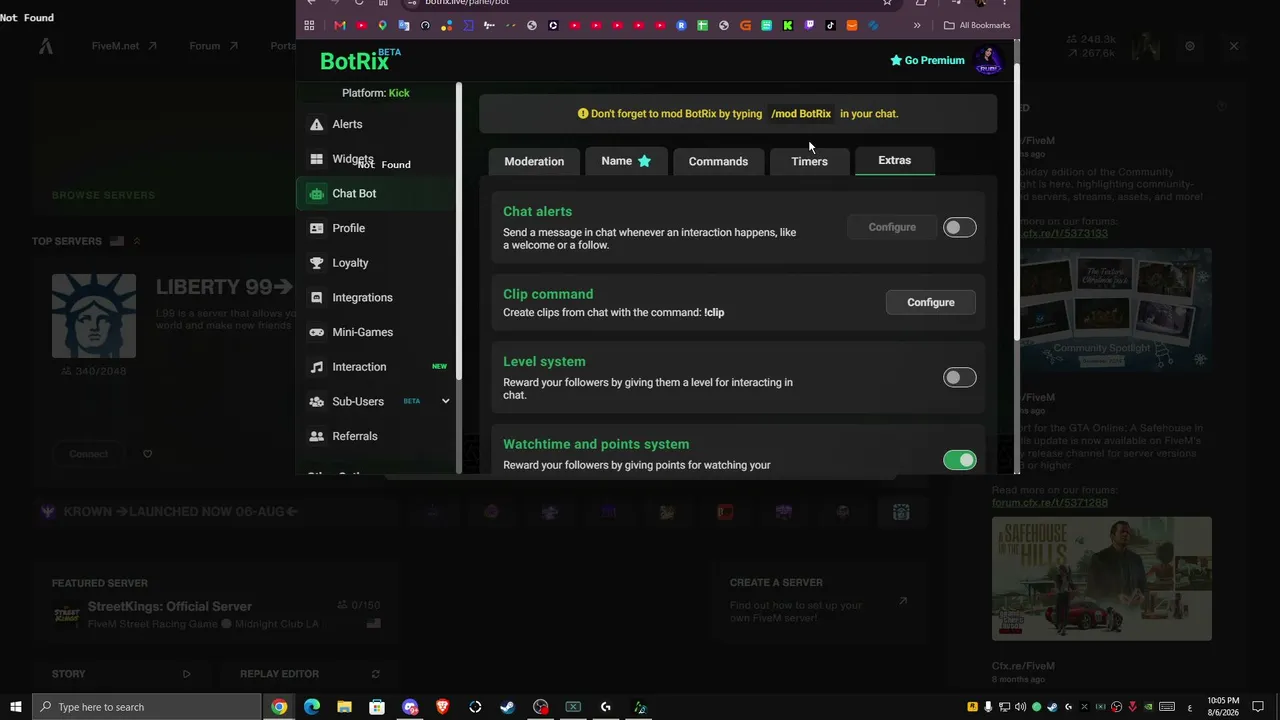Open Microsoft Store from the taskbar
1280x720 pixels.
(377, 707)
